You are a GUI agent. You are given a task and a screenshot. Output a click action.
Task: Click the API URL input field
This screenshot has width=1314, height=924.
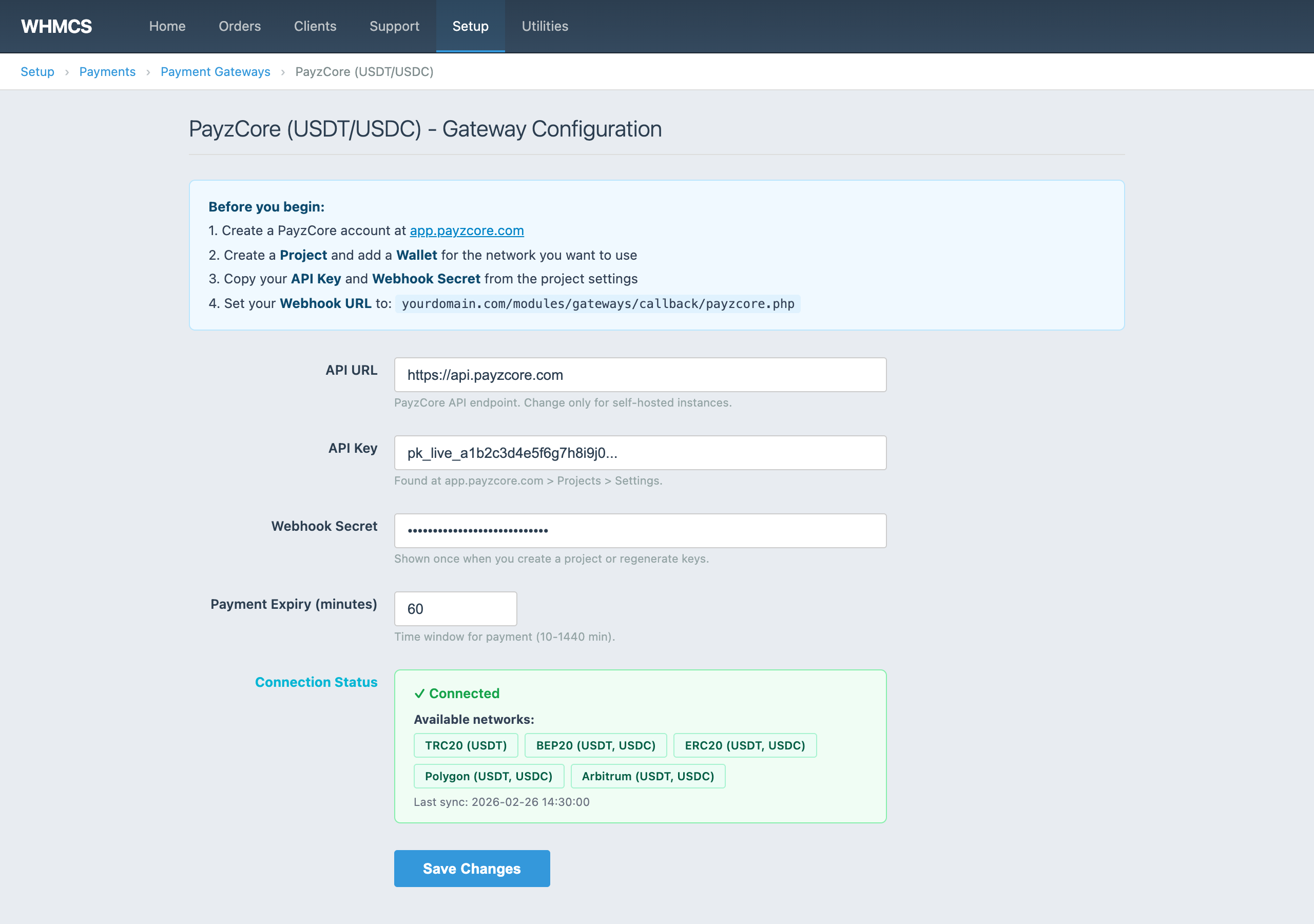pos(640,375)
